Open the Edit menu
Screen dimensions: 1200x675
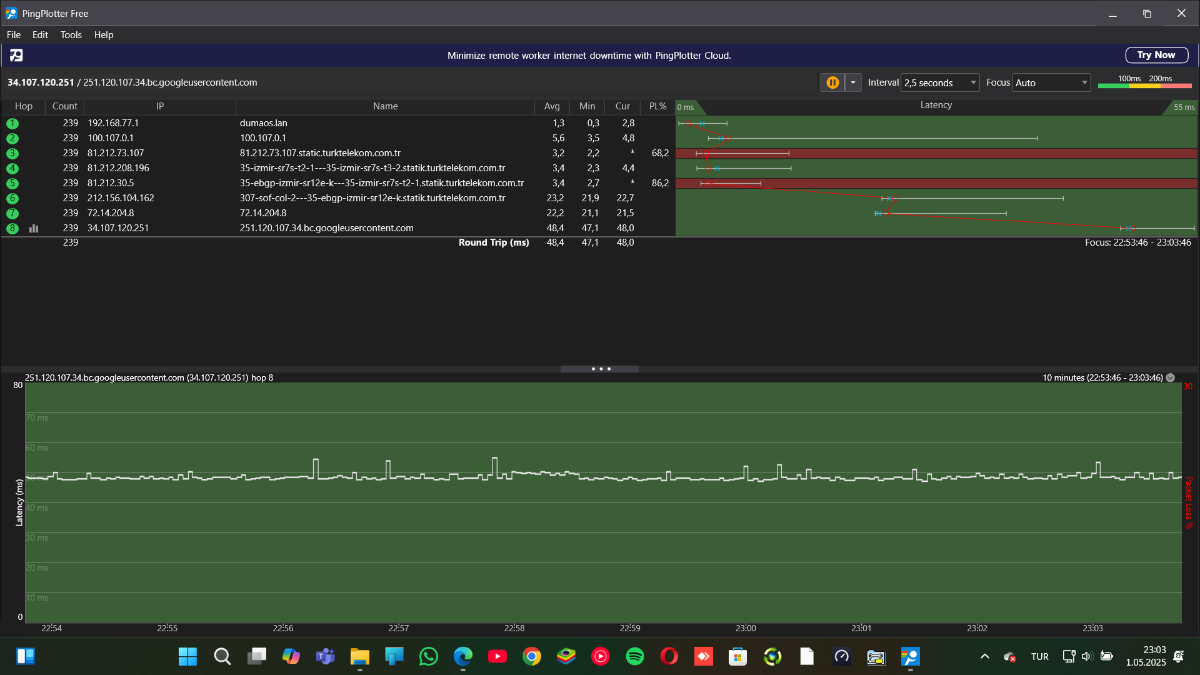point(40,34)
